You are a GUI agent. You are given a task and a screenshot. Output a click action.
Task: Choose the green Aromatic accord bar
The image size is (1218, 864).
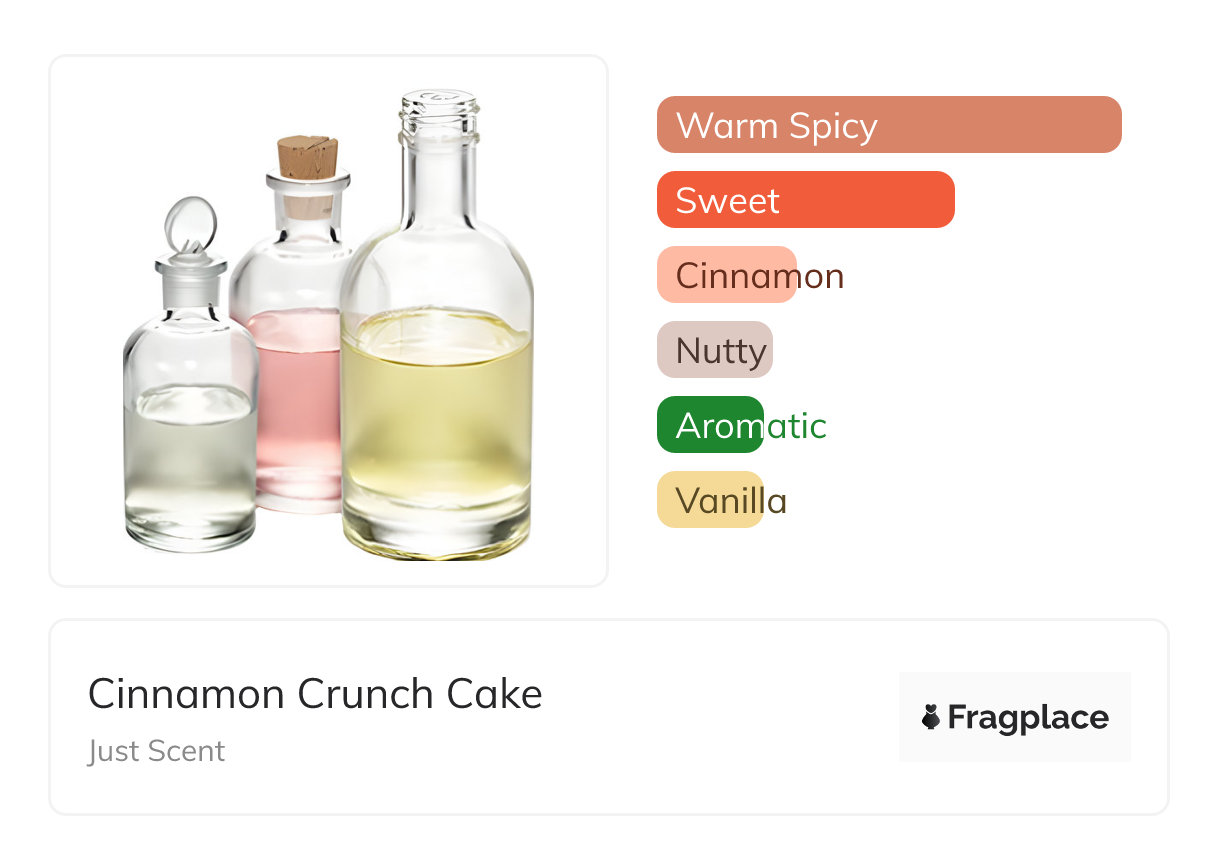coord(710,425)
